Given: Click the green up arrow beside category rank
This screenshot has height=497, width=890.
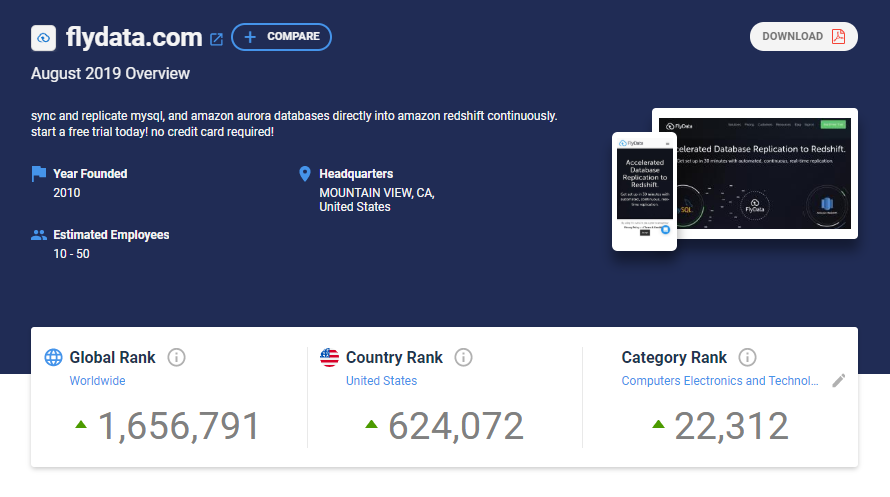Looking at the screenshot, I should [x=658, y=424].
